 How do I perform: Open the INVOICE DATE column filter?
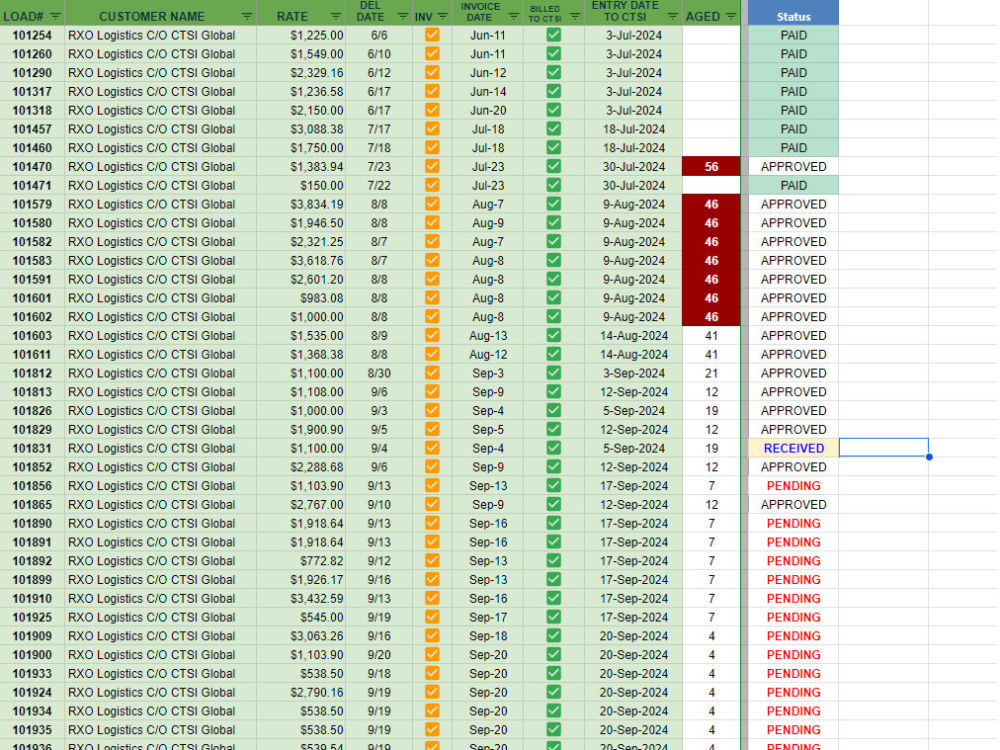point(513,17)
